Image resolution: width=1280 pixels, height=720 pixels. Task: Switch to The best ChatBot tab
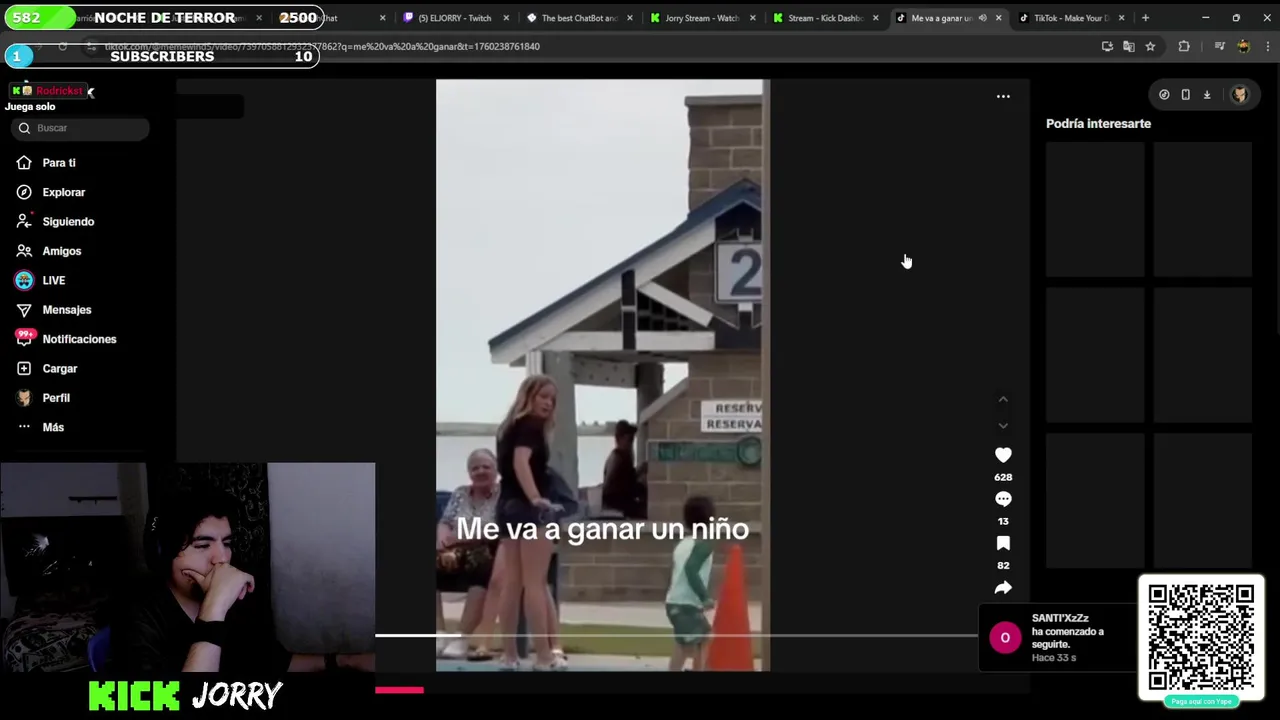(578, 18)
